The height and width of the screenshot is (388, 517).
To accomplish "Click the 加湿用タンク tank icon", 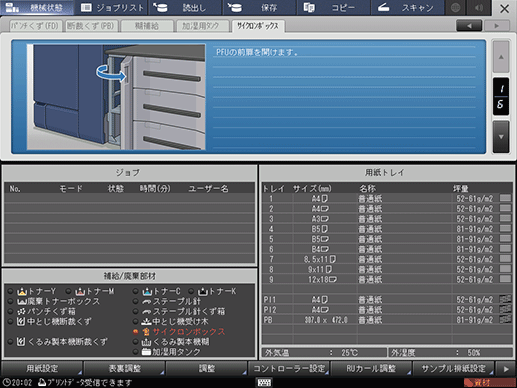I will (147, 352).
